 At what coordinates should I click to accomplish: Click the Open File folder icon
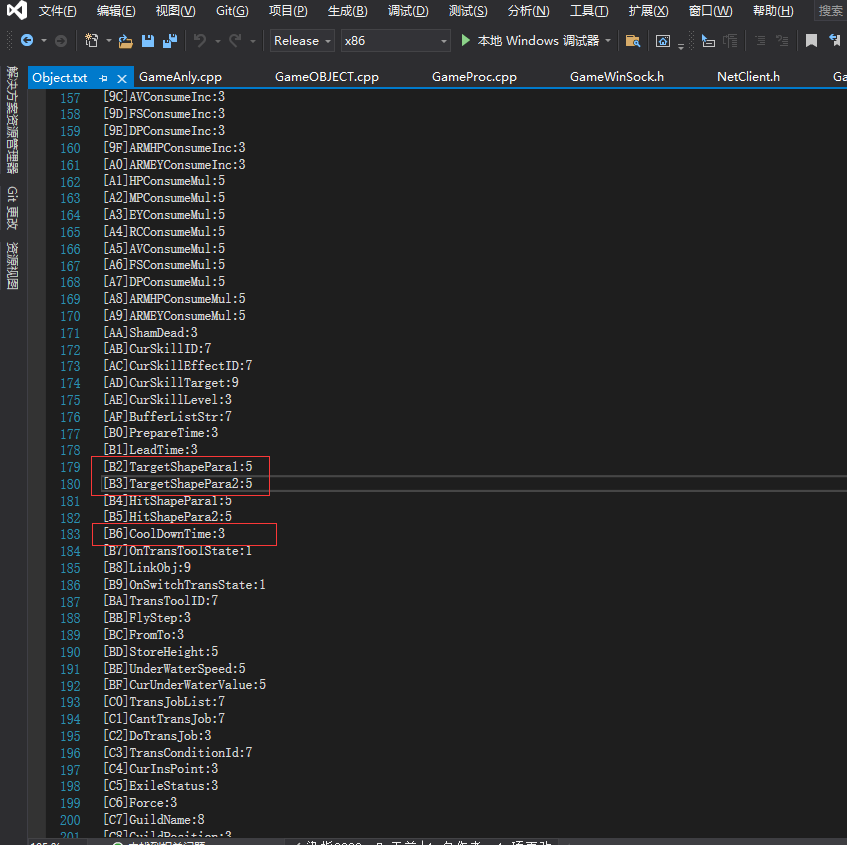125,41
